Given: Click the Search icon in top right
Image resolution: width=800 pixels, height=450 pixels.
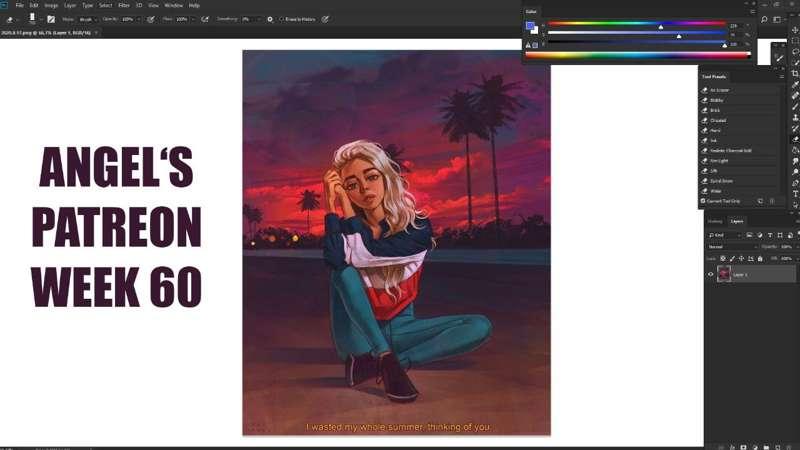Looking at the screenshot, I should click(x=764, y=19).
